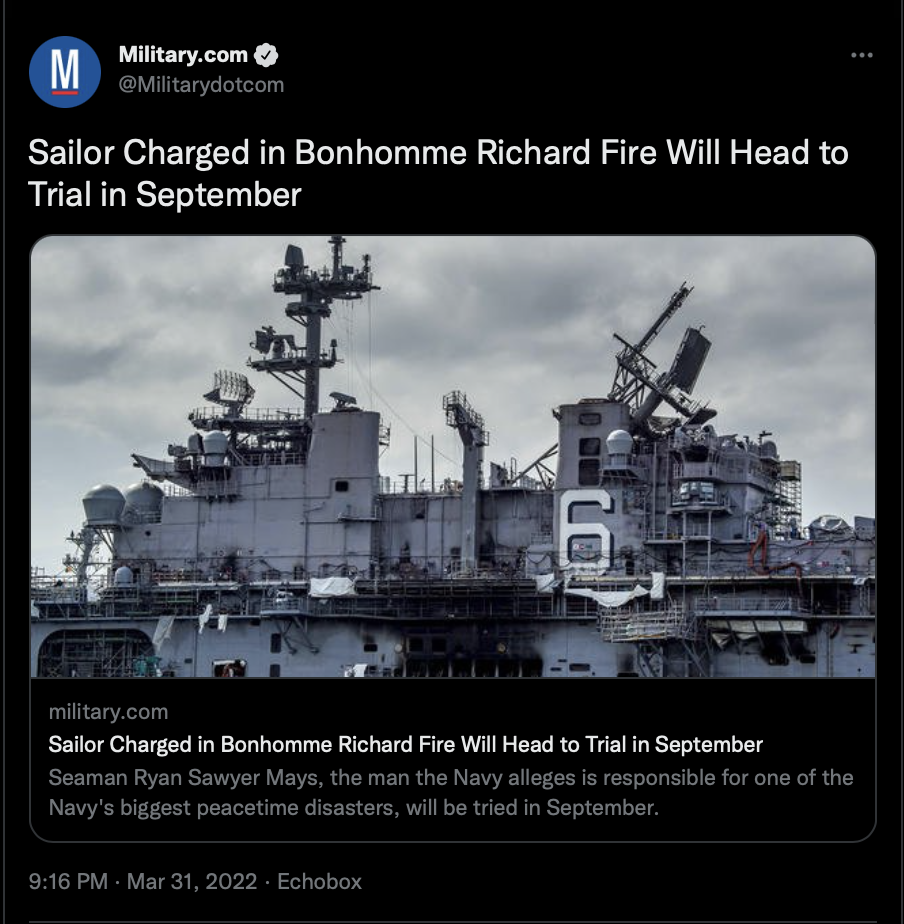Click the blue Military.com M profile avatar
This screenshot has width=904, height=924.
65,72
